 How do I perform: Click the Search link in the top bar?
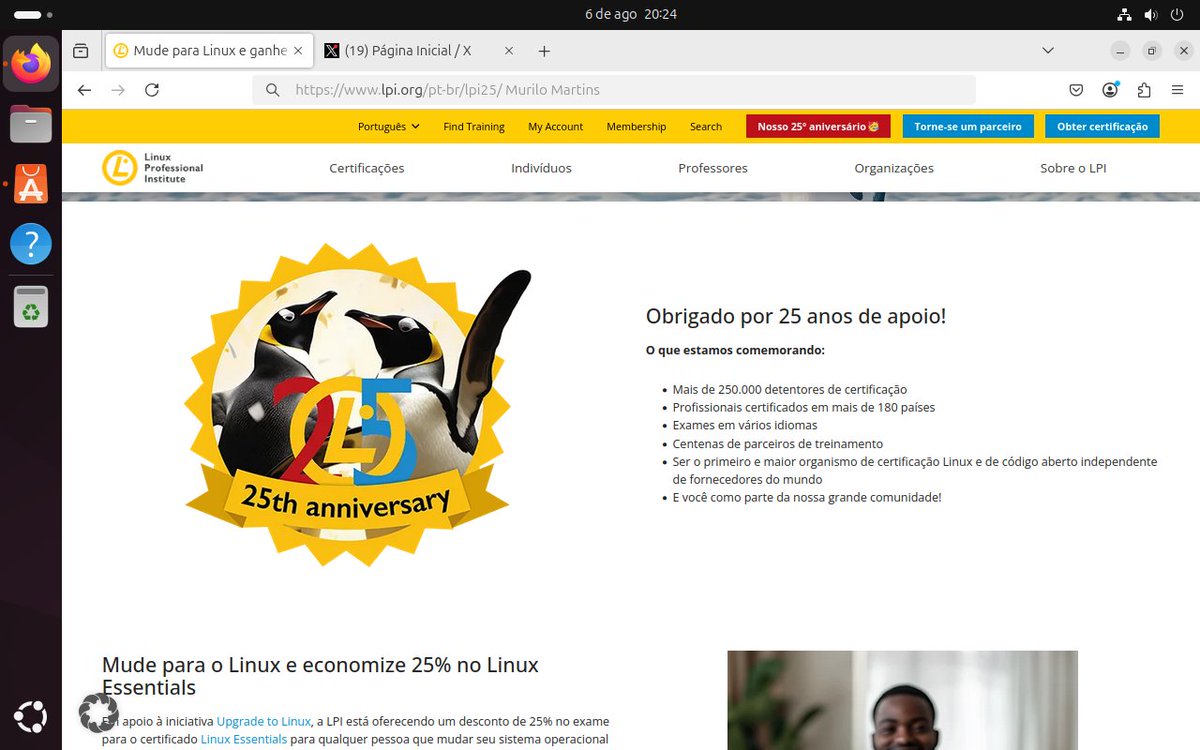click(x=706, y=127)
